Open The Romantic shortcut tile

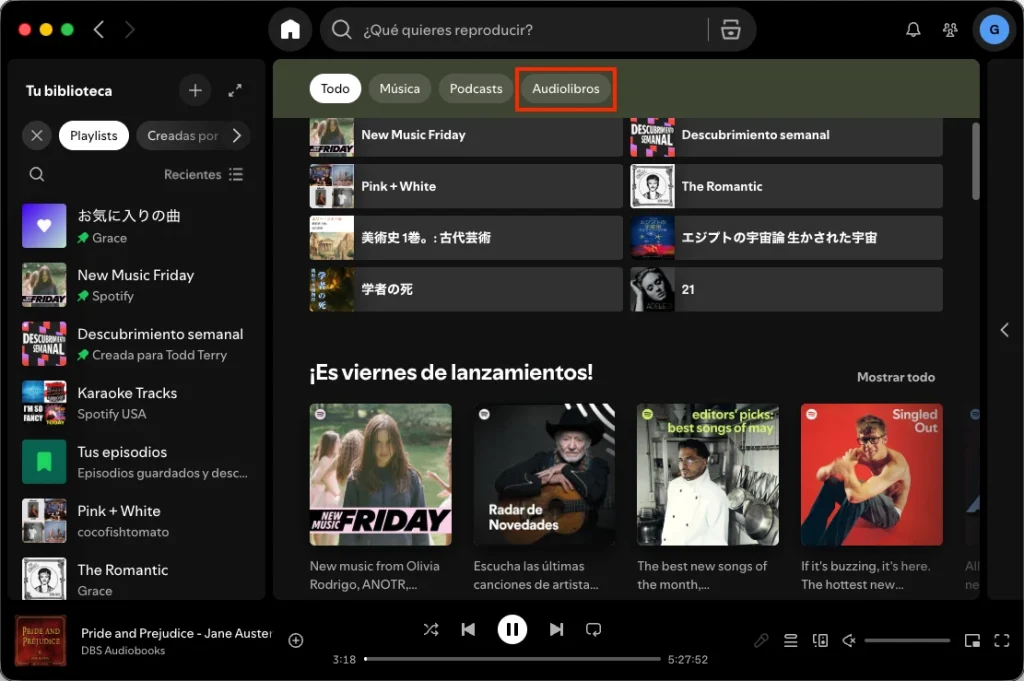point(786,186)
